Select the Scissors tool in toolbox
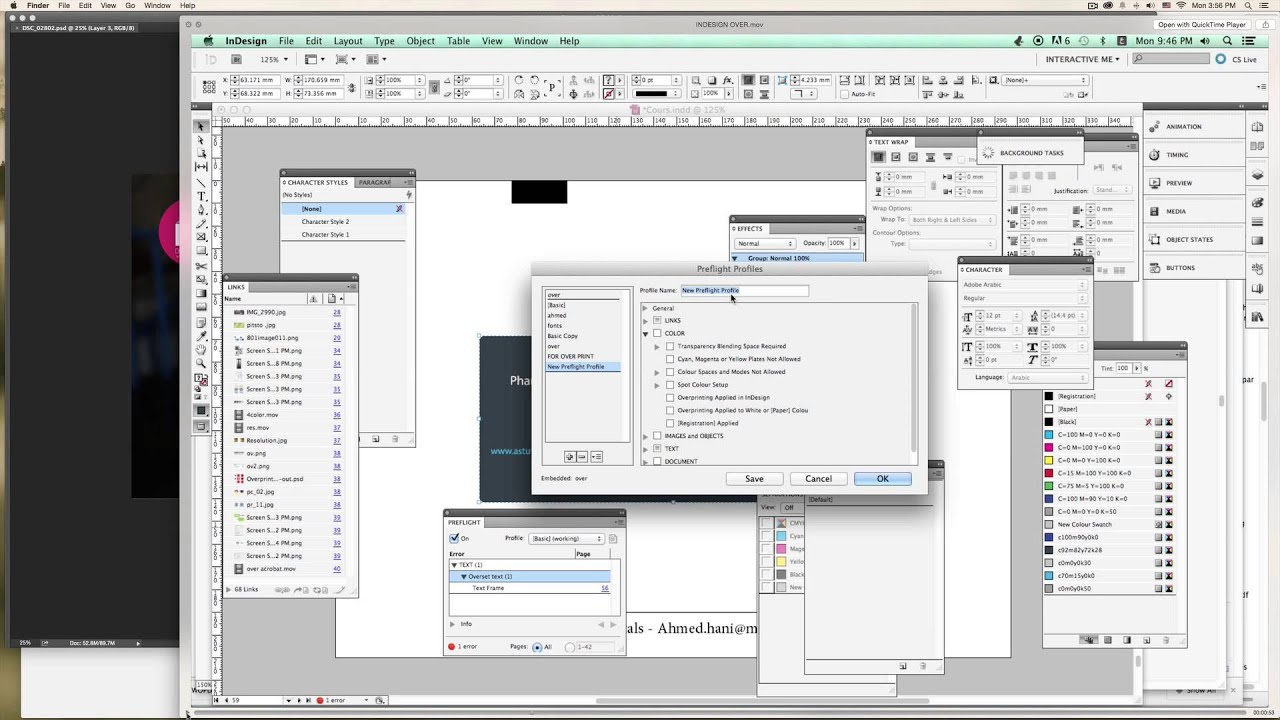 coord(201,266)
